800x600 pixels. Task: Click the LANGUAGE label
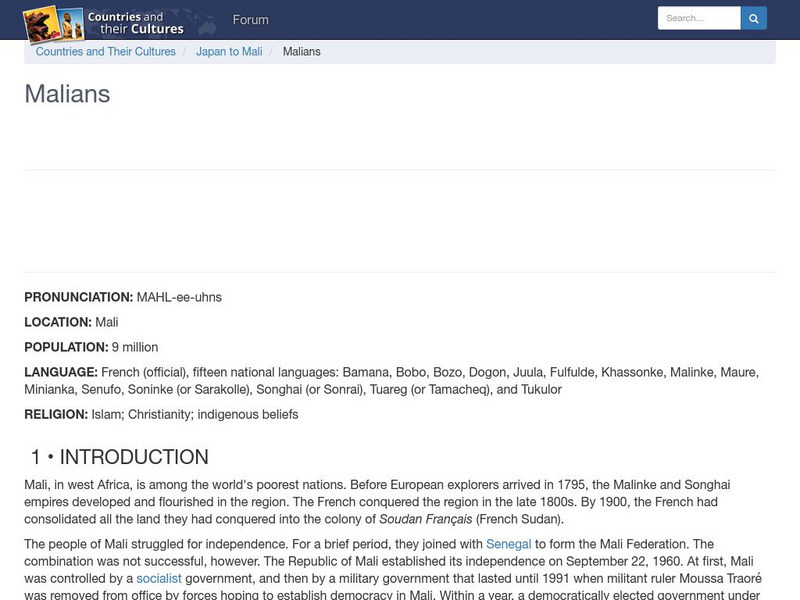point(61,372)
